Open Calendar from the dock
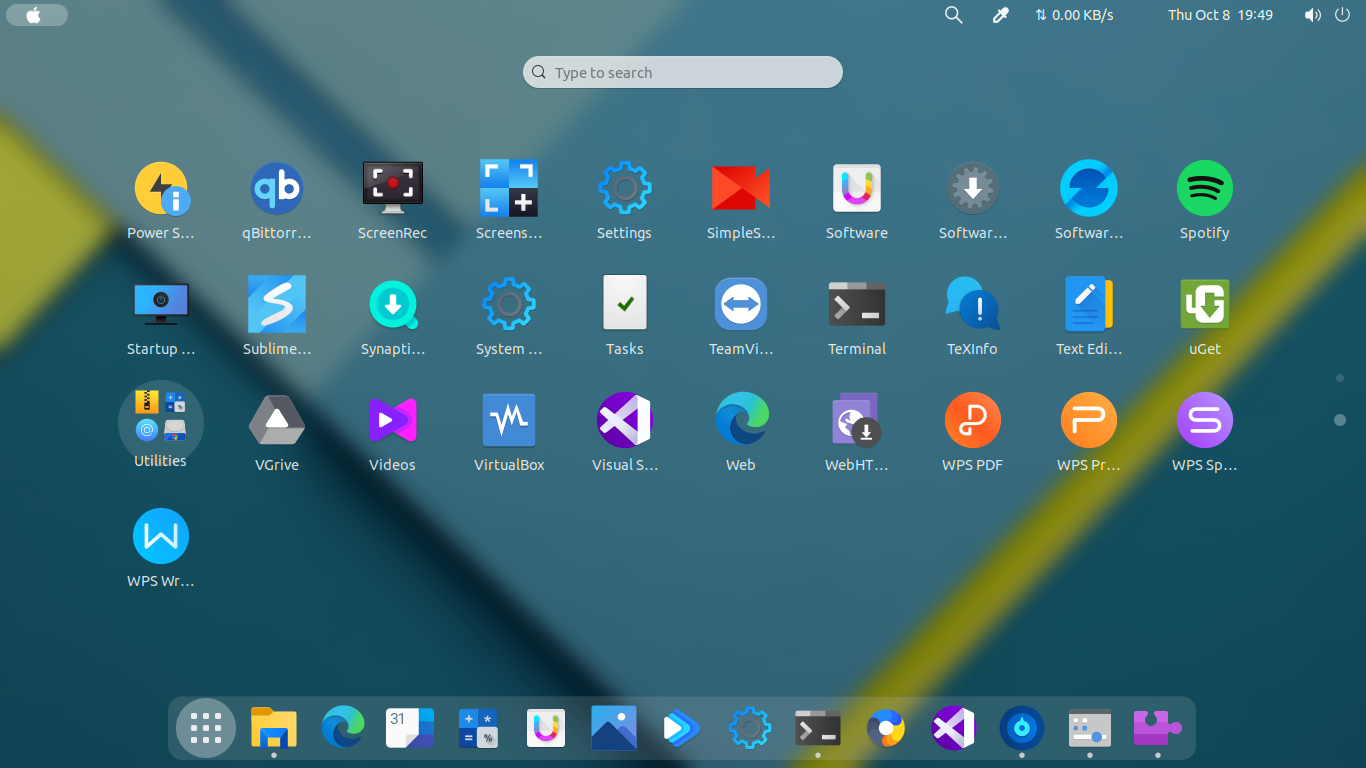1366x768 pixels. (x=410, y=728)
